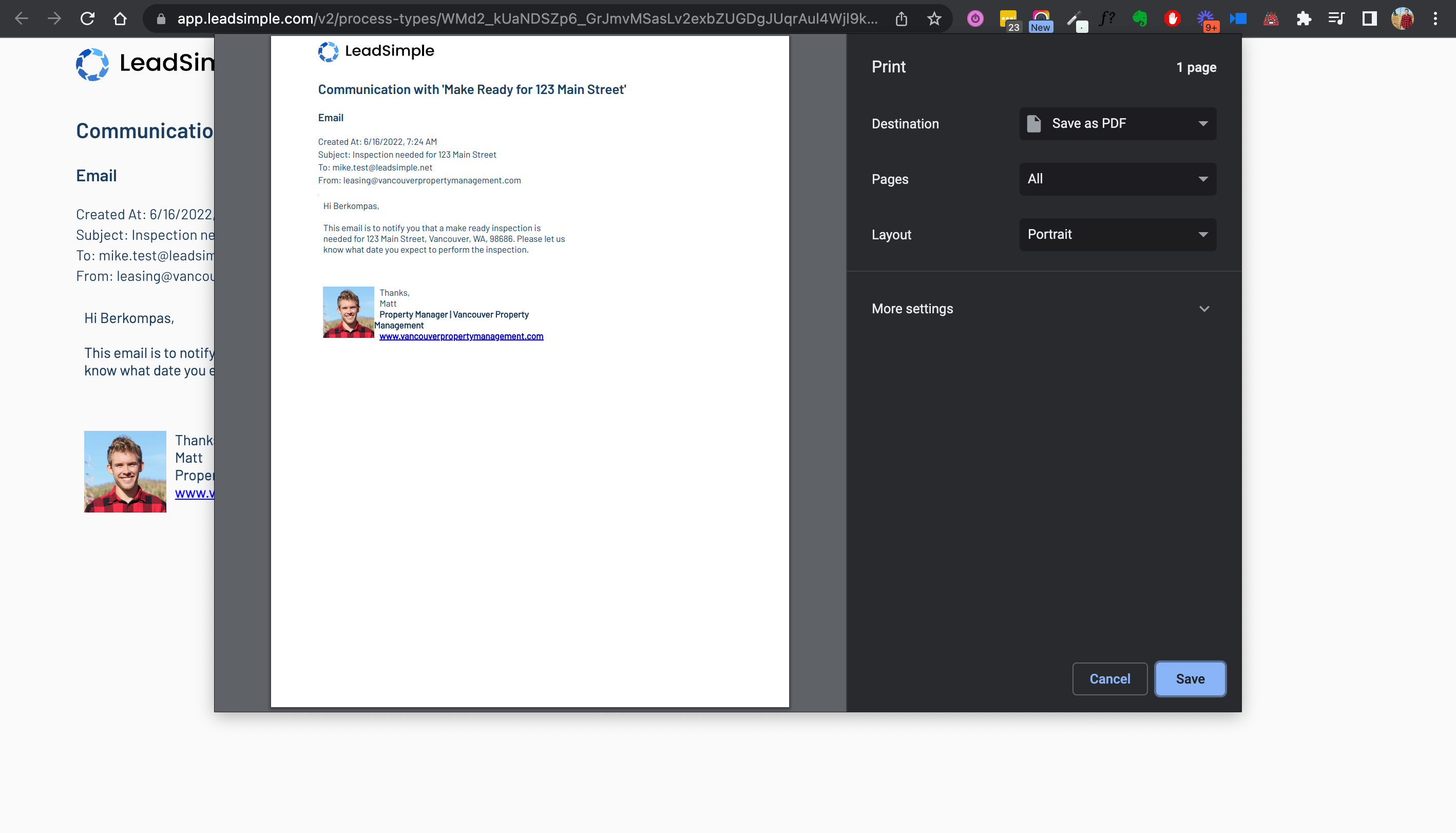Click the browser forward arrow
This screenshot has height=833, width=1456.
tap(54, 19)
